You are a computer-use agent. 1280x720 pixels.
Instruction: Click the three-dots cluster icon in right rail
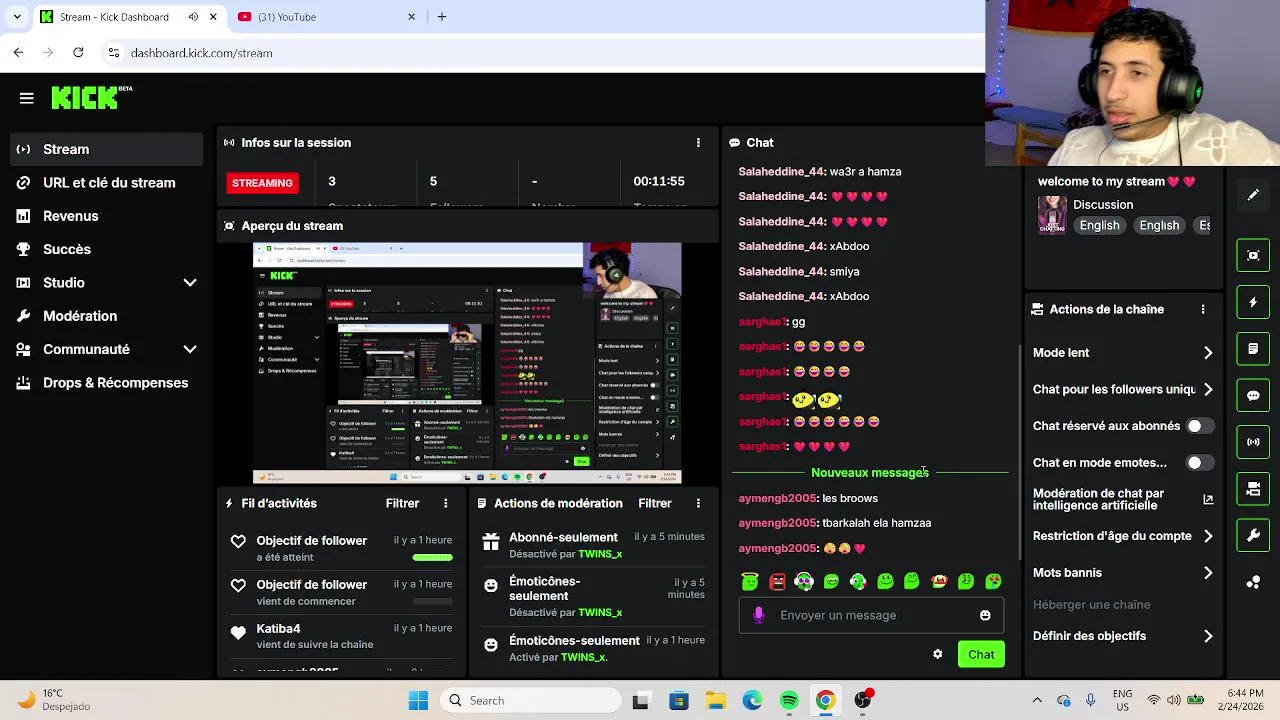[1253, 582]
